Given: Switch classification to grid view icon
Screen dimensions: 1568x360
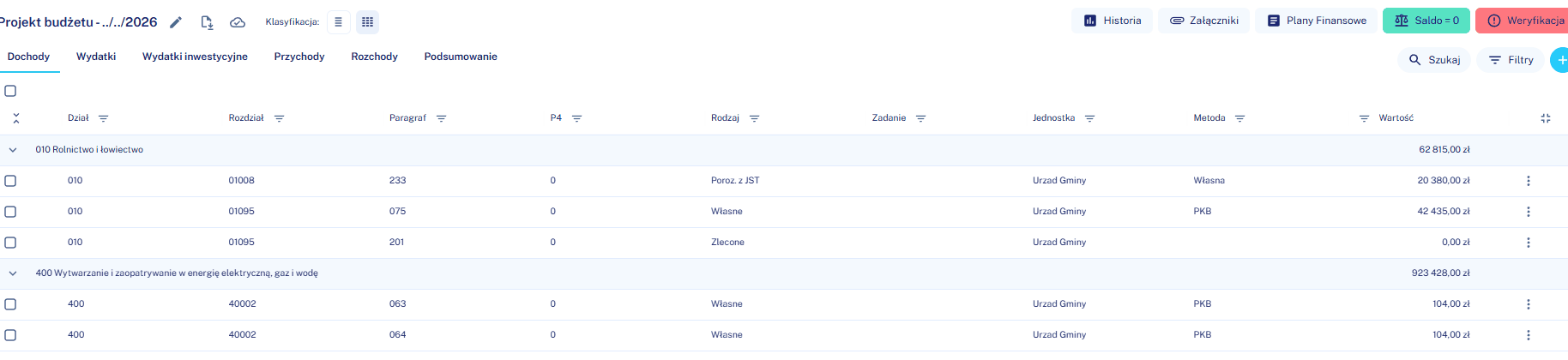Looking at the screenshot, I should 368,22.
